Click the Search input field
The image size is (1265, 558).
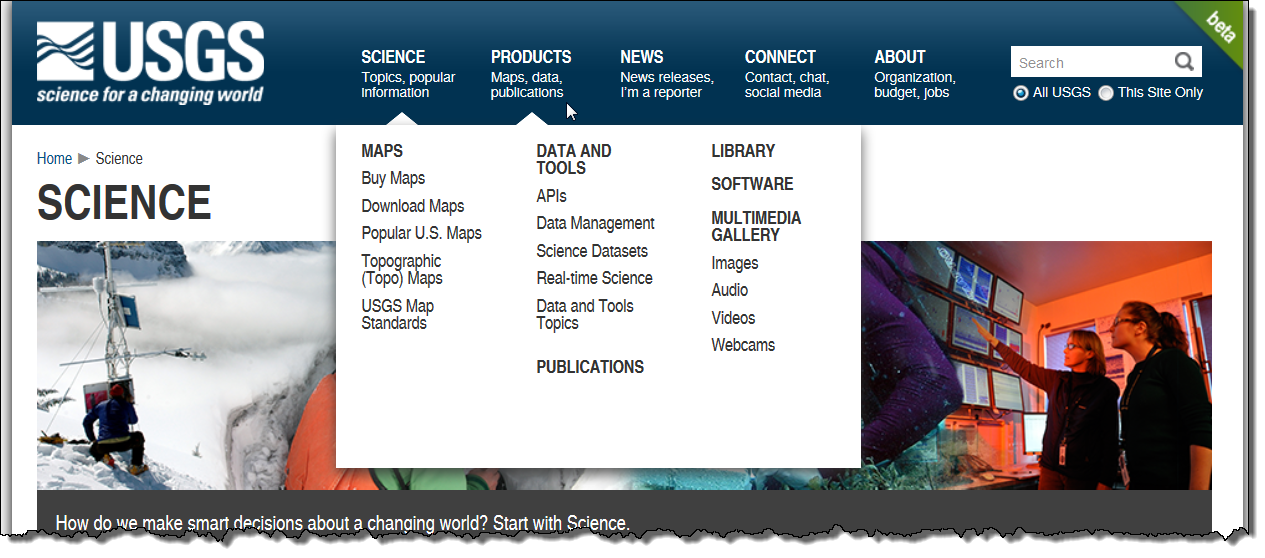1092,62
